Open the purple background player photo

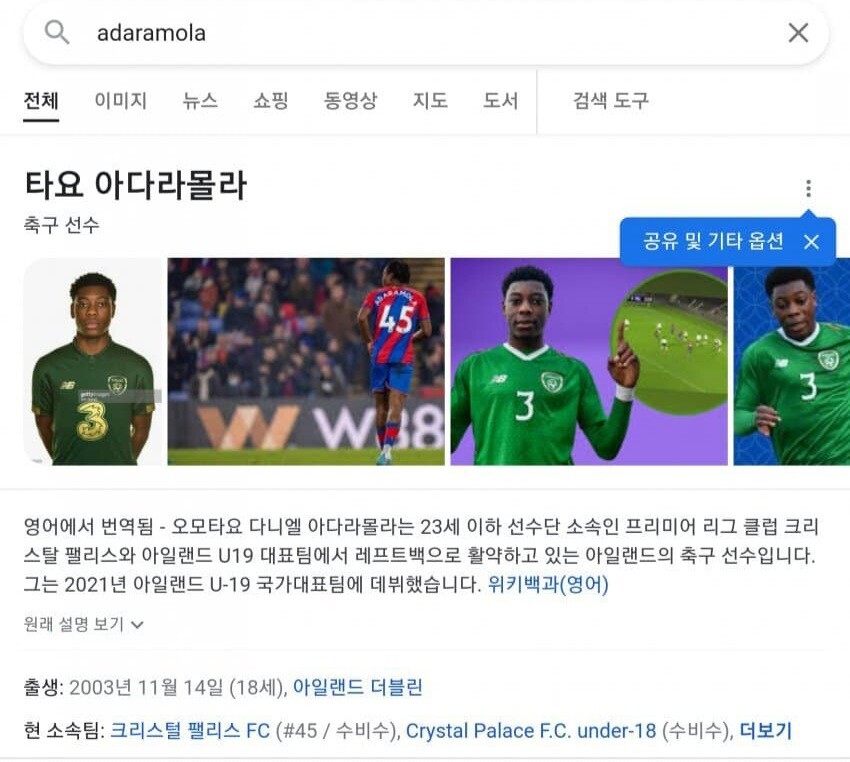(589, 361)
